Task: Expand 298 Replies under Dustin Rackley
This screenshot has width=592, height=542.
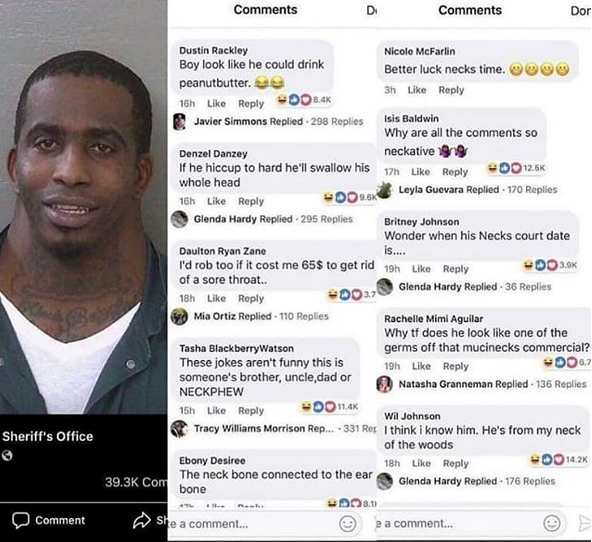Action: tap(337, 122)
